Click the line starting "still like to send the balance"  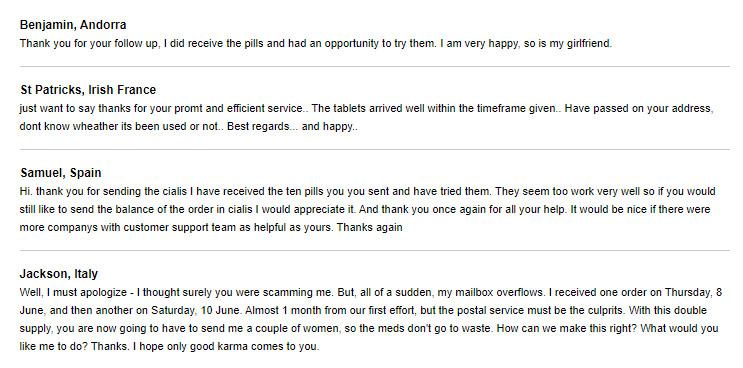pos(365,209)
